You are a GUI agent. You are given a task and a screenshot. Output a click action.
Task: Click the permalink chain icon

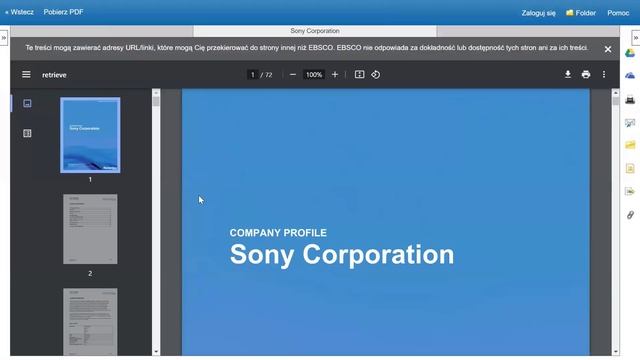630,215
